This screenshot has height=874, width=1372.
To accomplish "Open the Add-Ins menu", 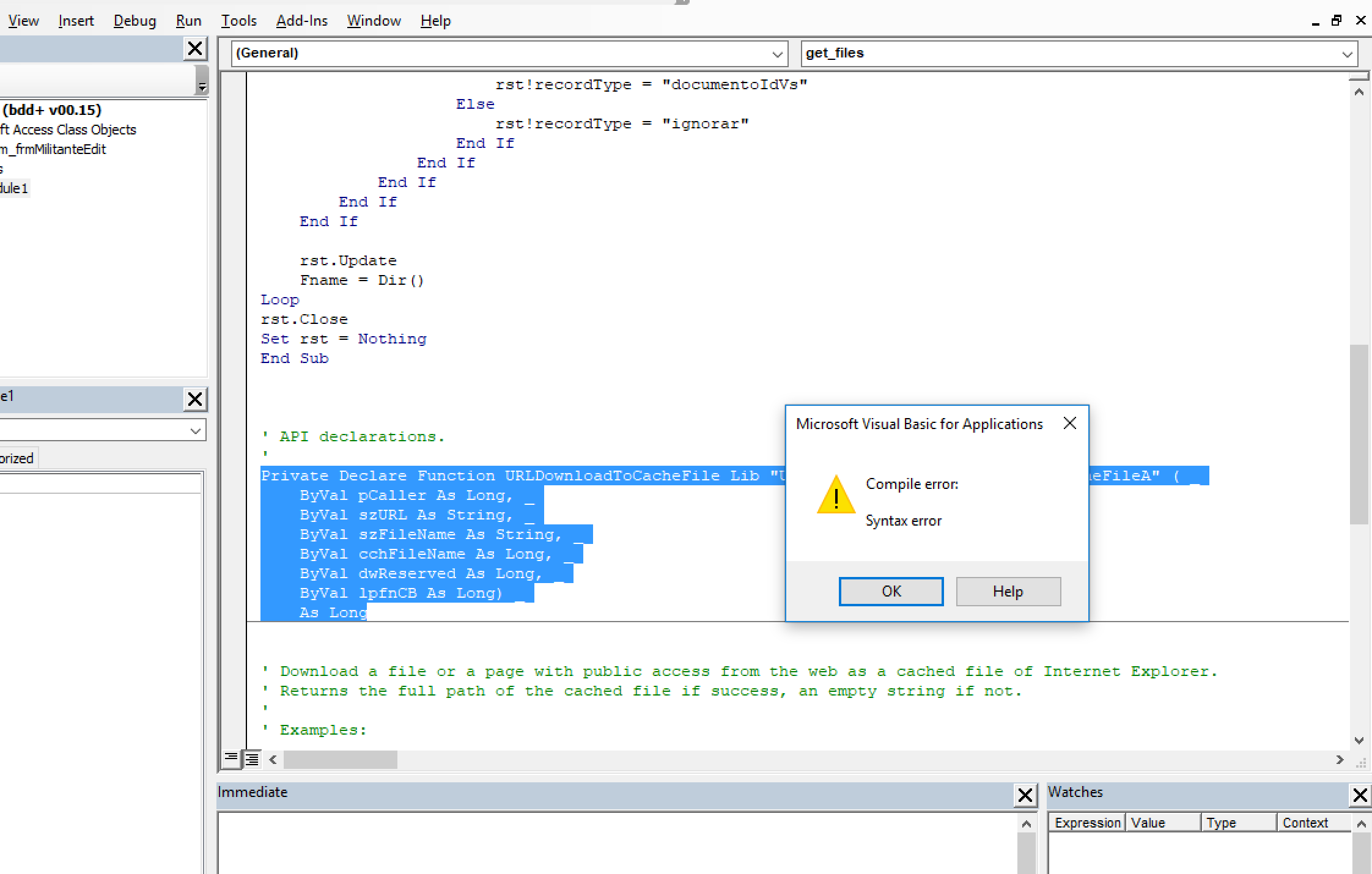I will tap(301, 21).
